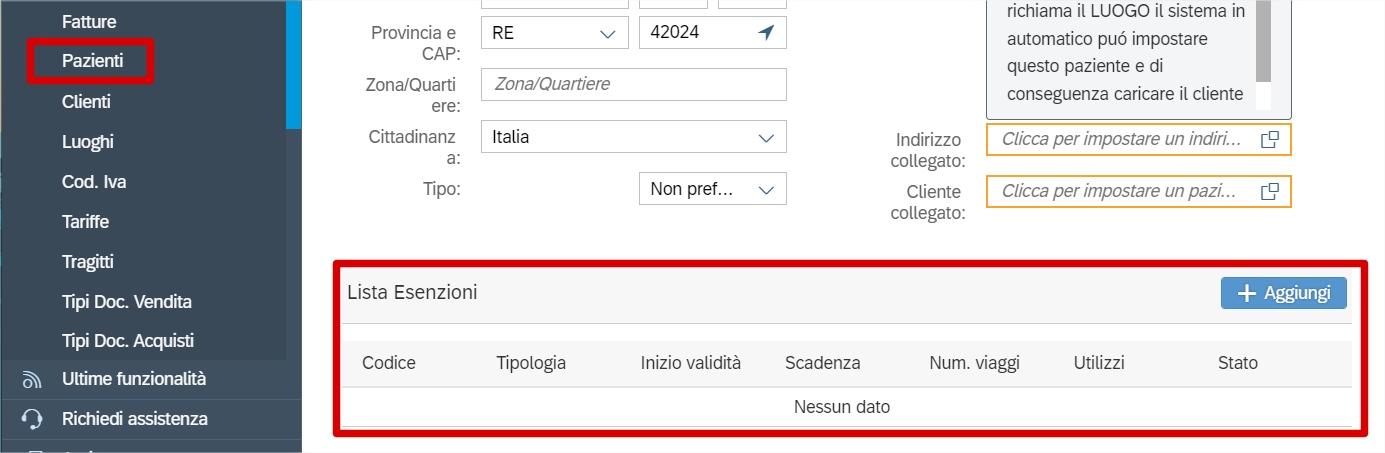Select Fatture from the sidebar
This screenshot has width=1385, height=453.
tap(89, 21)
